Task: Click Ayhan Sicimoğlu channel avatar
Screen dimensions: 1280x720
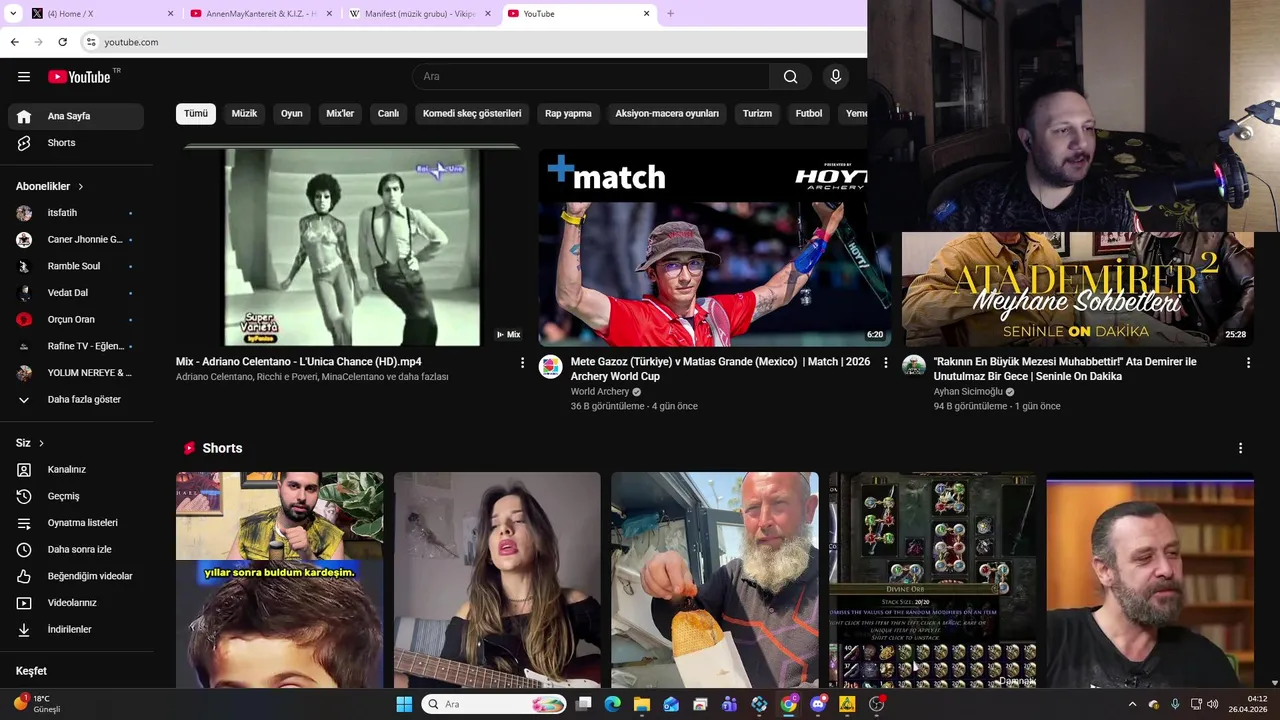Action: (914, 366)
